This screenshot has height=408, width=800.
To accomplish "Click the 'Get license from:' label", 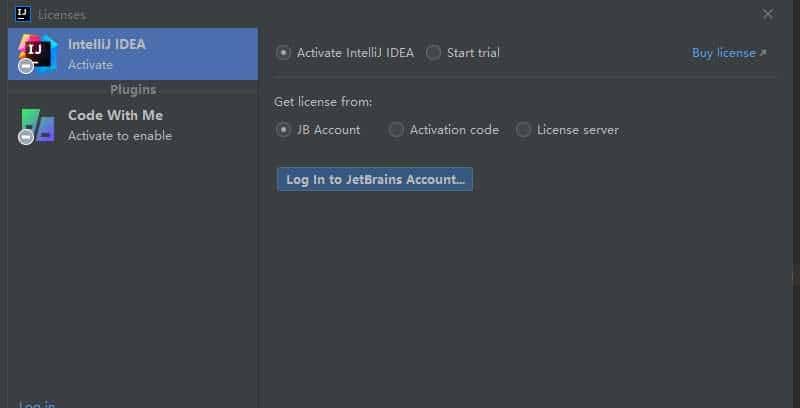I will [323, 101].
